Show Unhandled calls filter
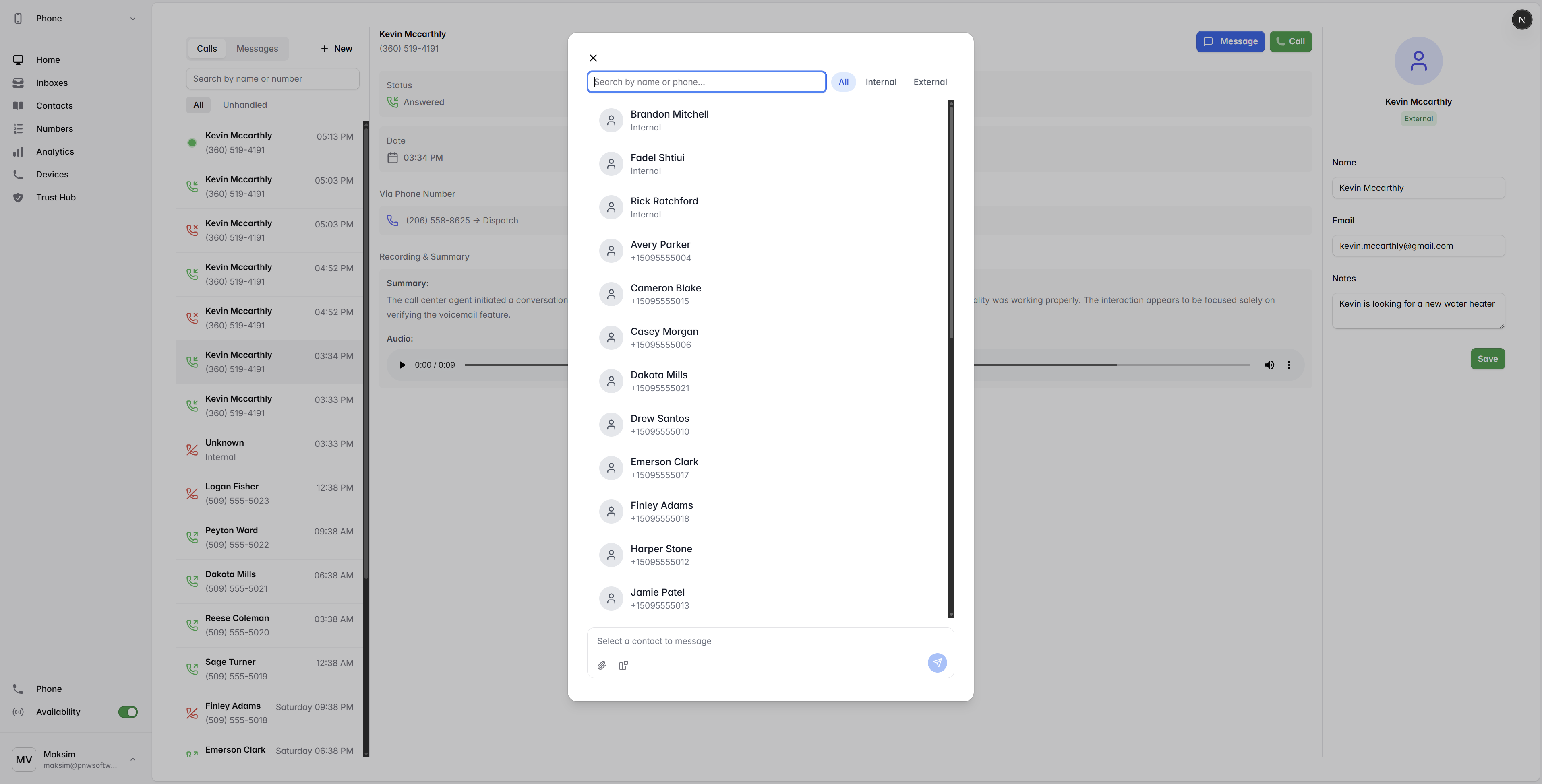This screenshot has width=1542, height=784. pos(245,105)
